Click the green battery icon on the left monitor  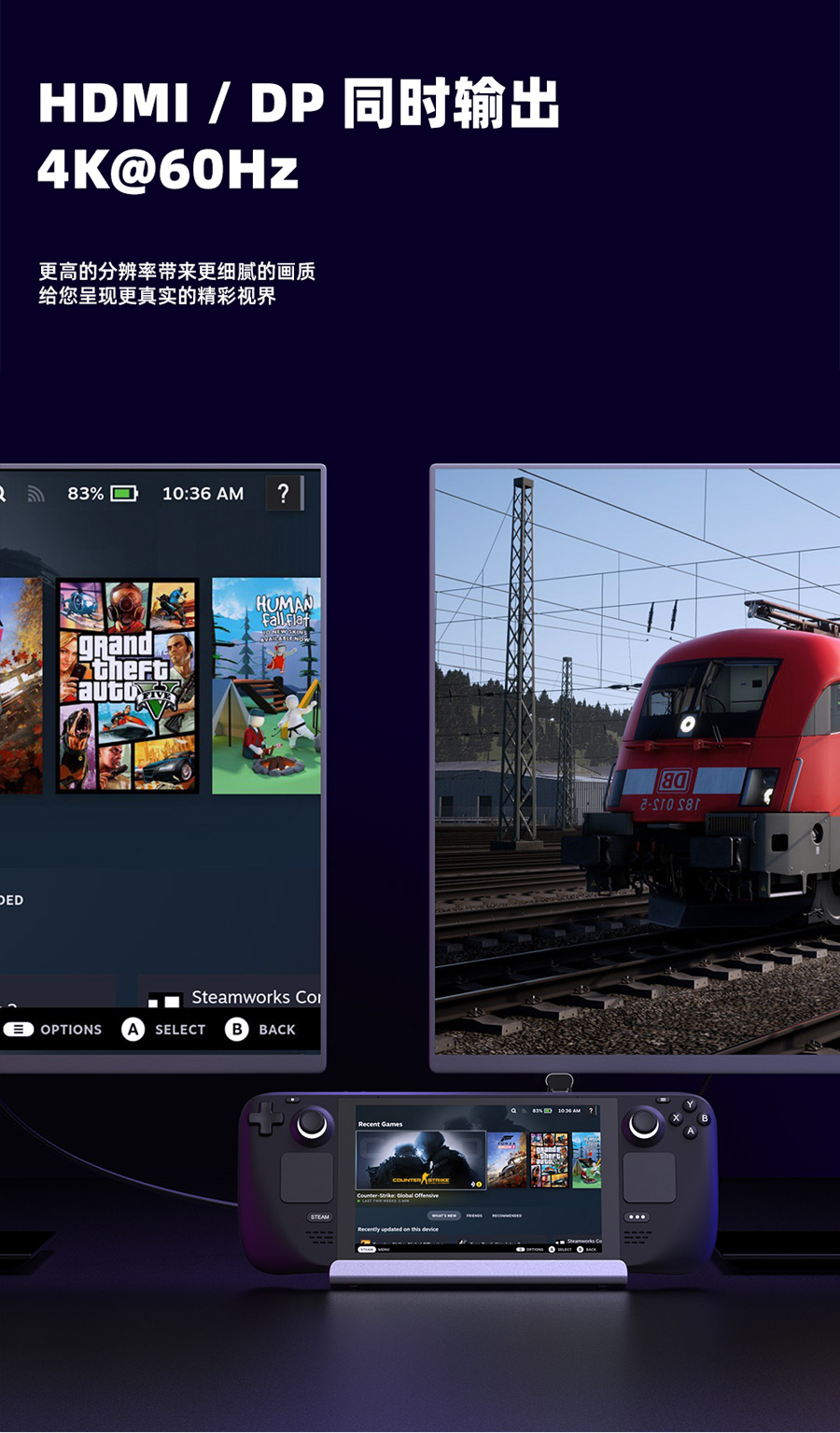(x=124, y=493)
